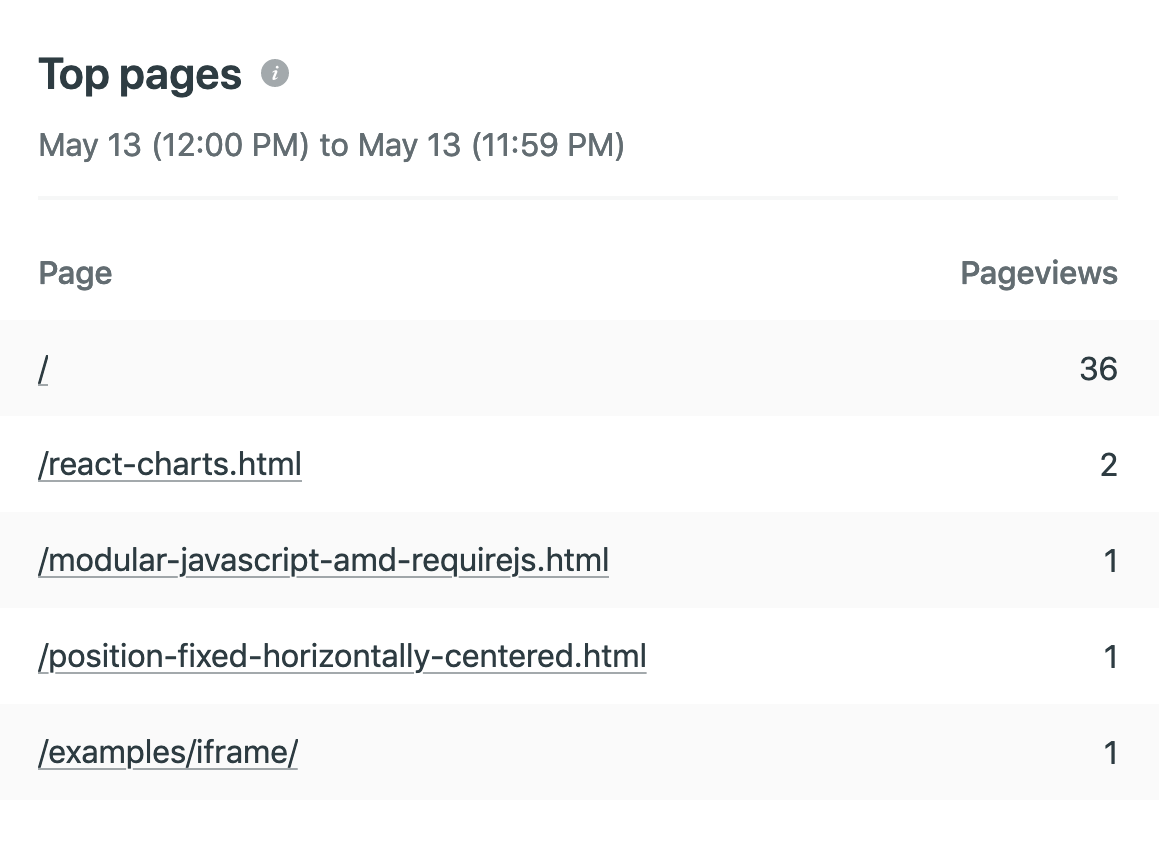Screen dimensions: 1159x841
Task: Open the /position-fixed-horizontally-centered.html link
Action: click(342, 656)
